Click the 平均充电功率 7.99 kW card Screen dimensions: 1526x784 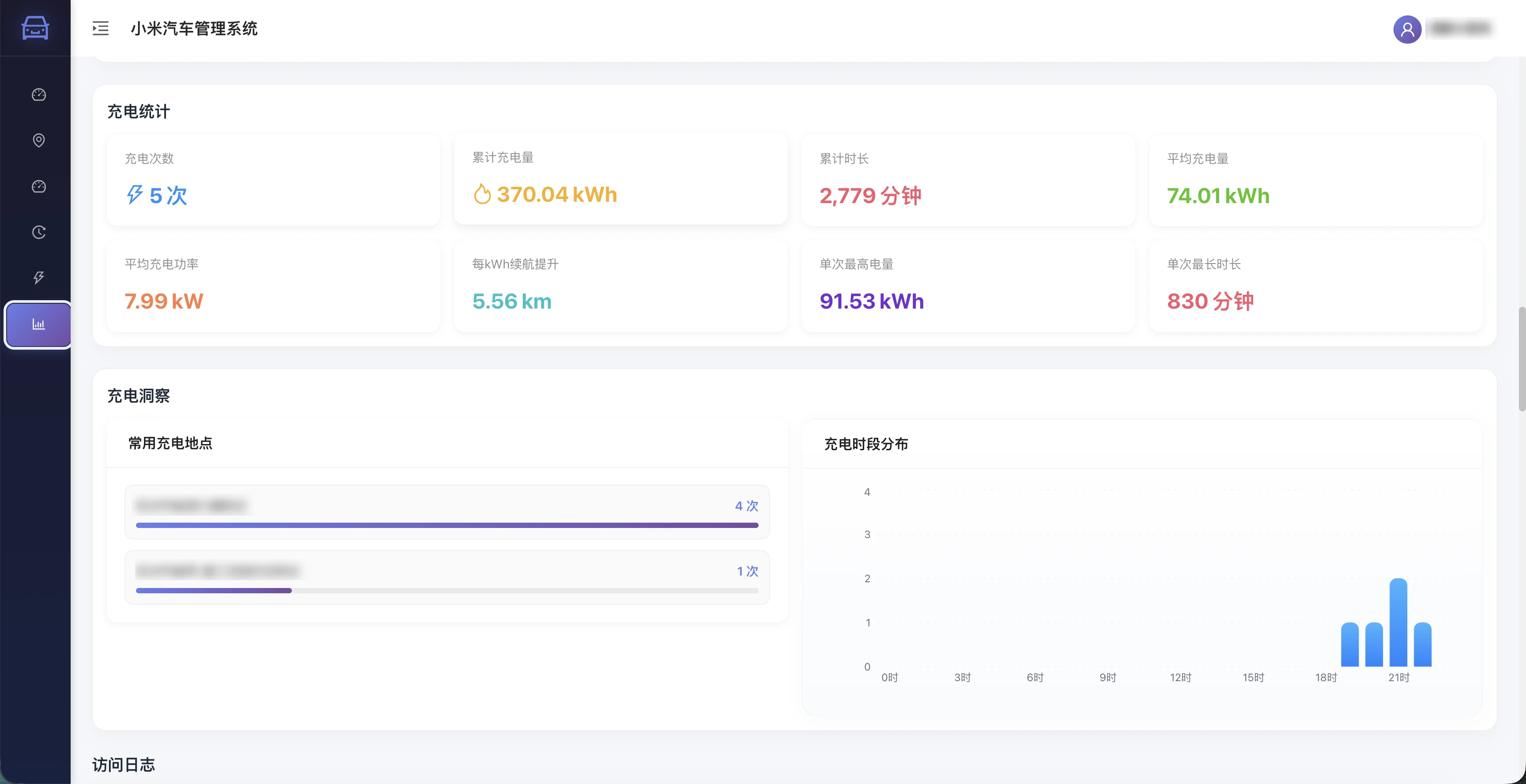pos(273,286)
